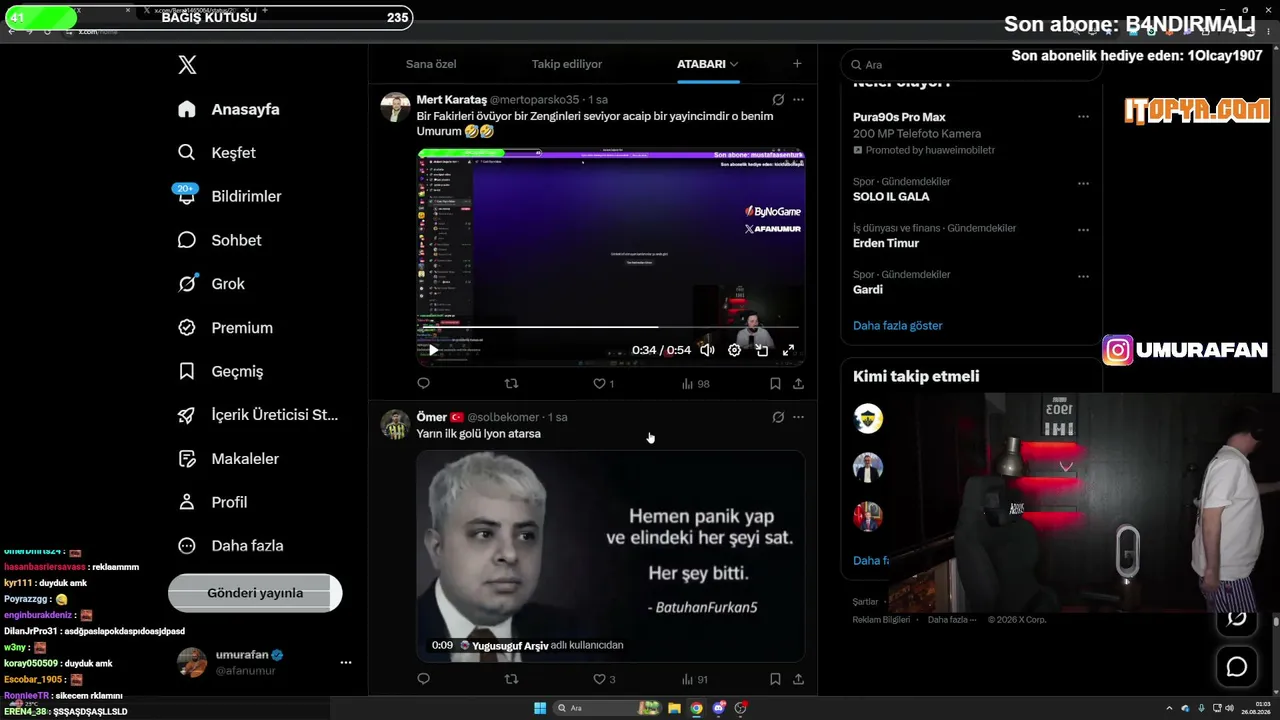Open Grok action on Mert Karataş's post

(778, 100)
